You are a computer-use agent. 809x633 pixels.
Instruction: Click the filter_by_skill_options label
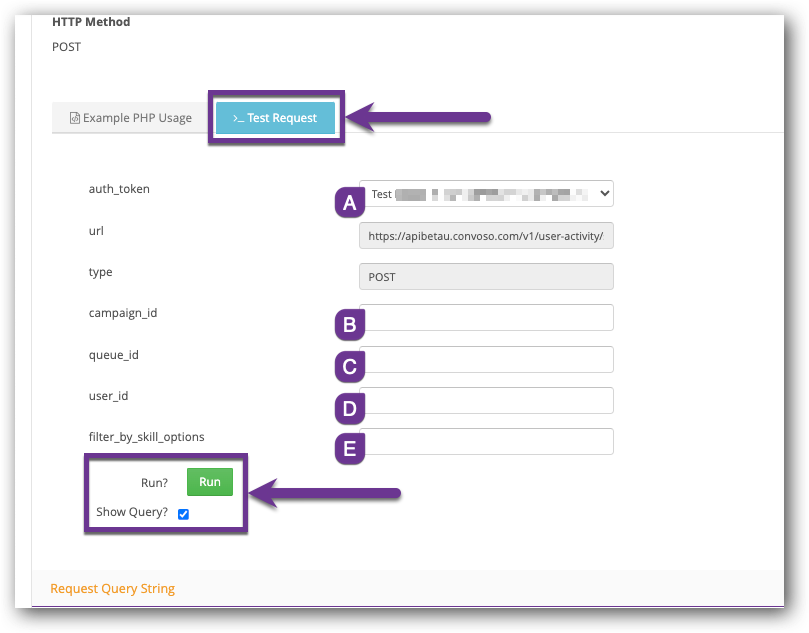pos(147,437)
